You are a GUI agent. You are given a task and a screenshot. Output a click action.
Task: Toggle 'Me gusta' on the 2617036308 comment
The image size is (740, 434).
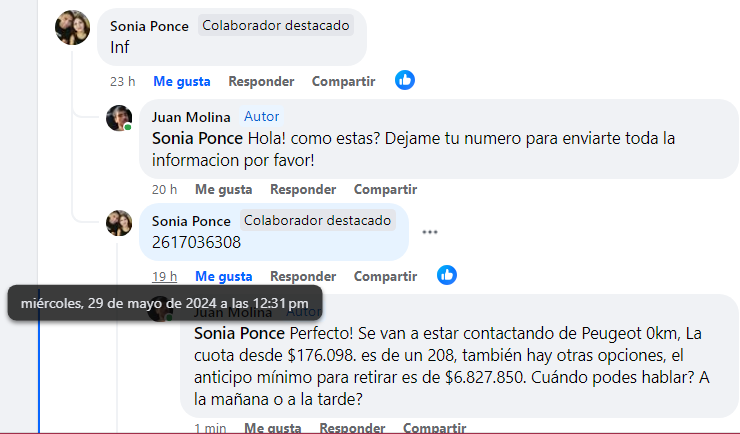(x=223, y=276)
